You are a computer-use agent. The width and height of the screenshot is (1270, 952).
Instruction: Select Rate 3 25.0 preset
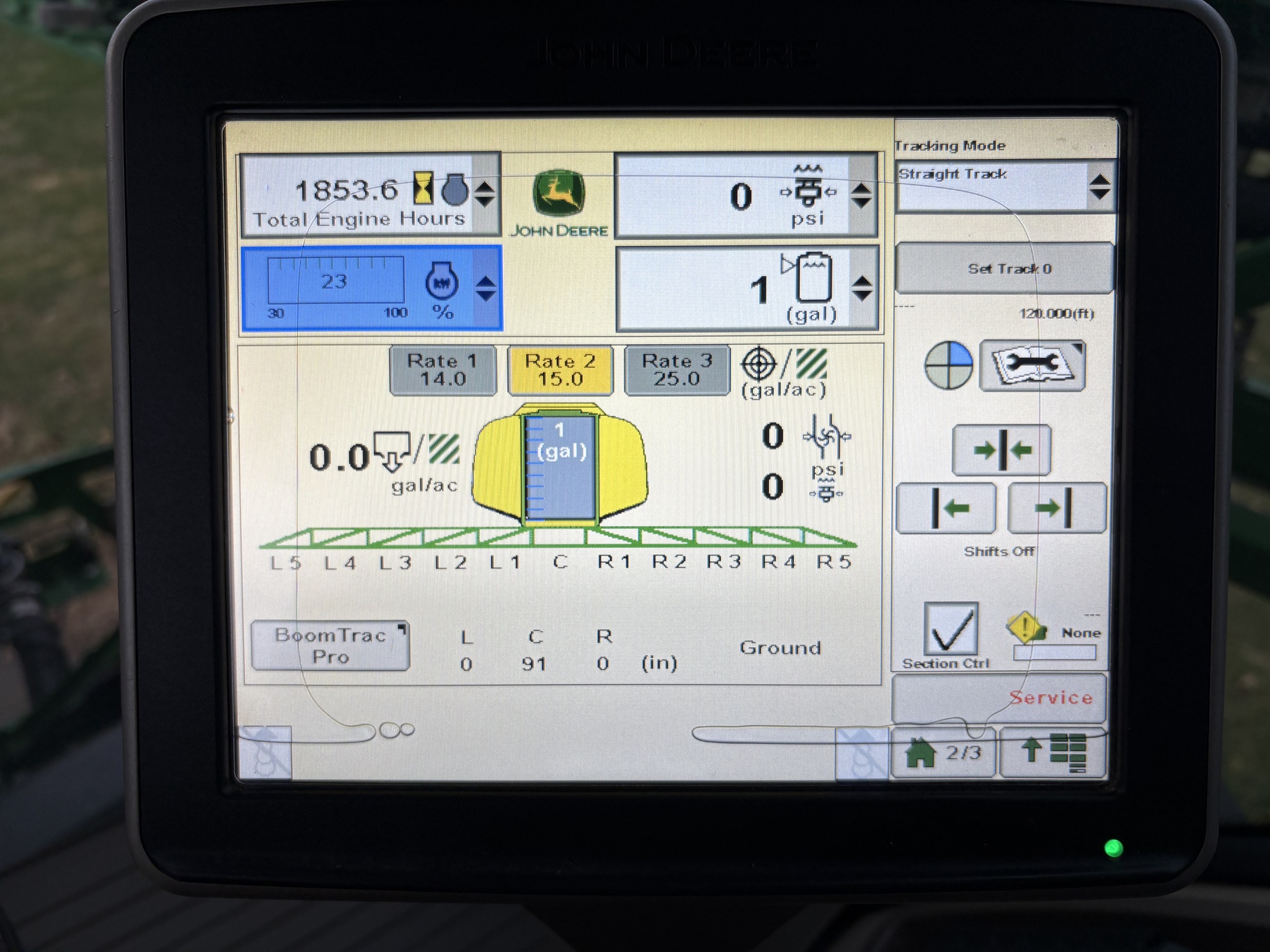tap(677, 370)
